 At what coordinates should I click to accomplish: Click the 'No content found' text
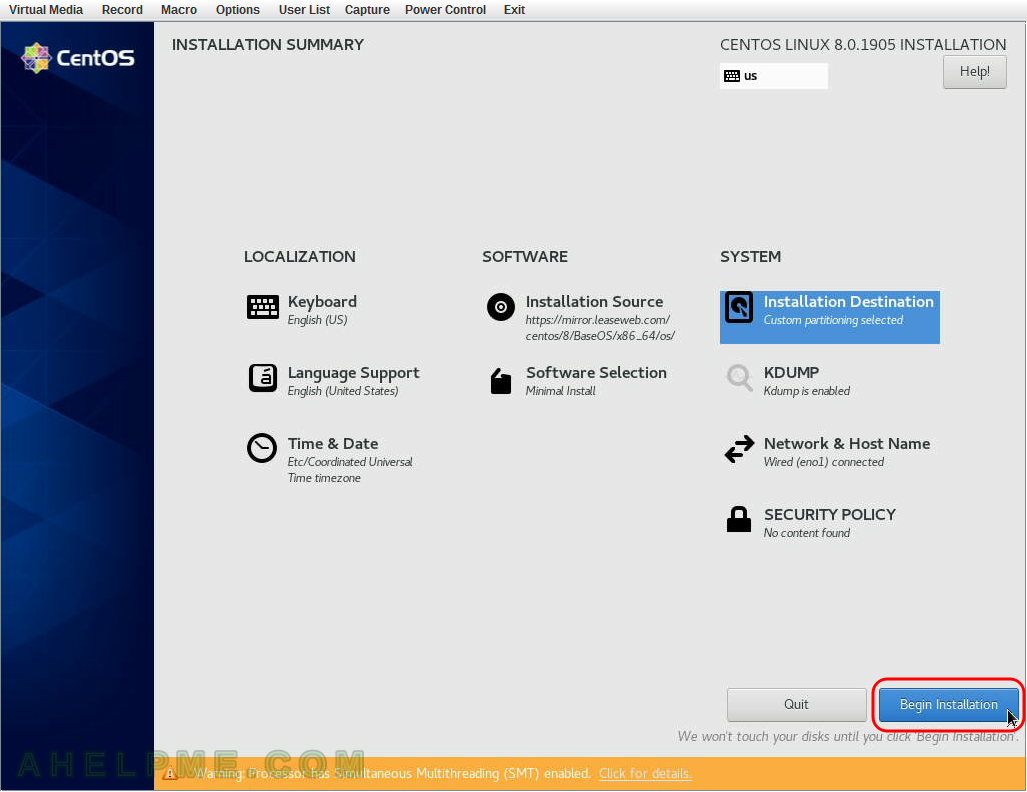[x=807, y=533]
